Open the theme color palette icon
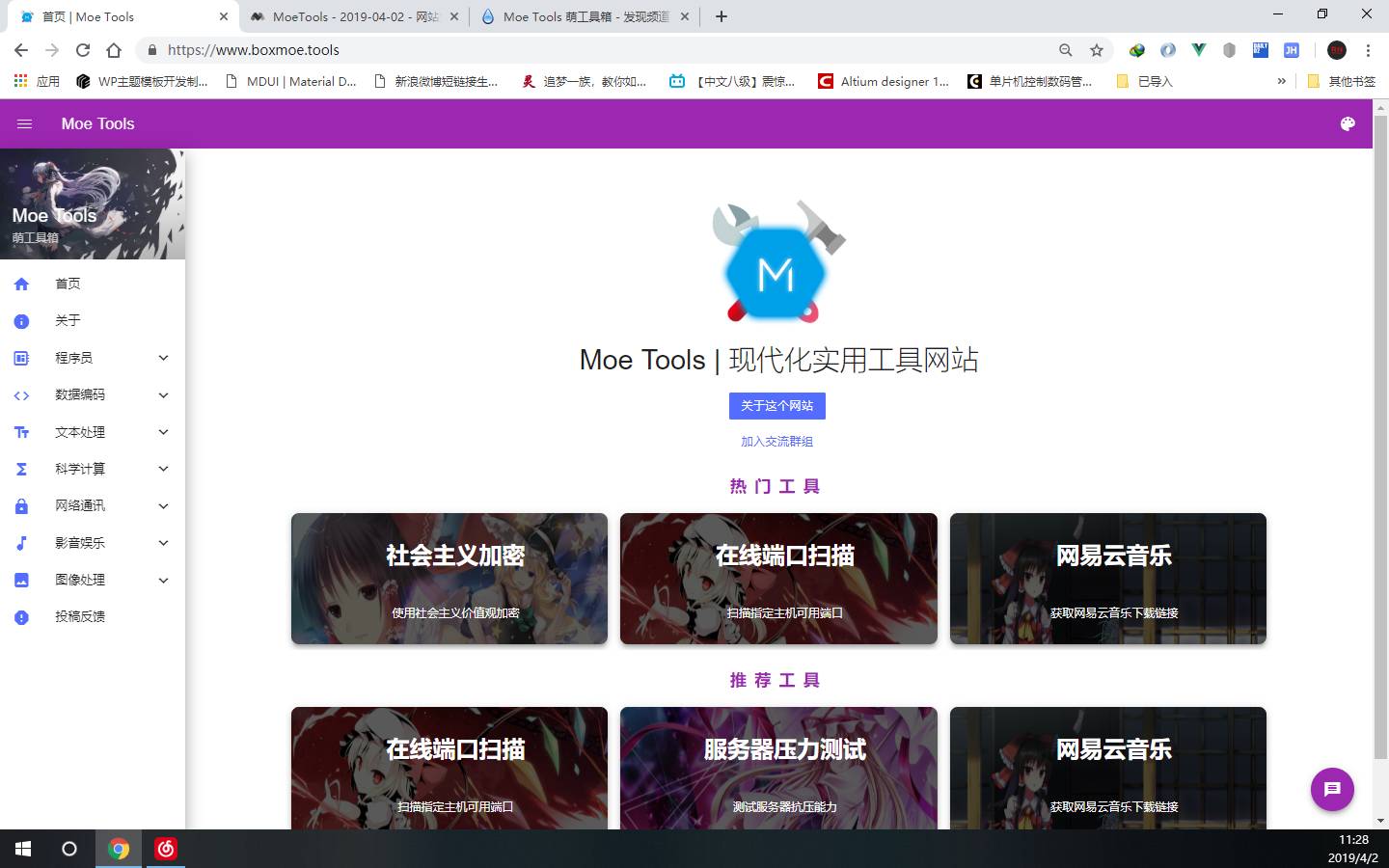Screen dimensions: 1389x868 pyautogui.click(x=1348, y=123)
